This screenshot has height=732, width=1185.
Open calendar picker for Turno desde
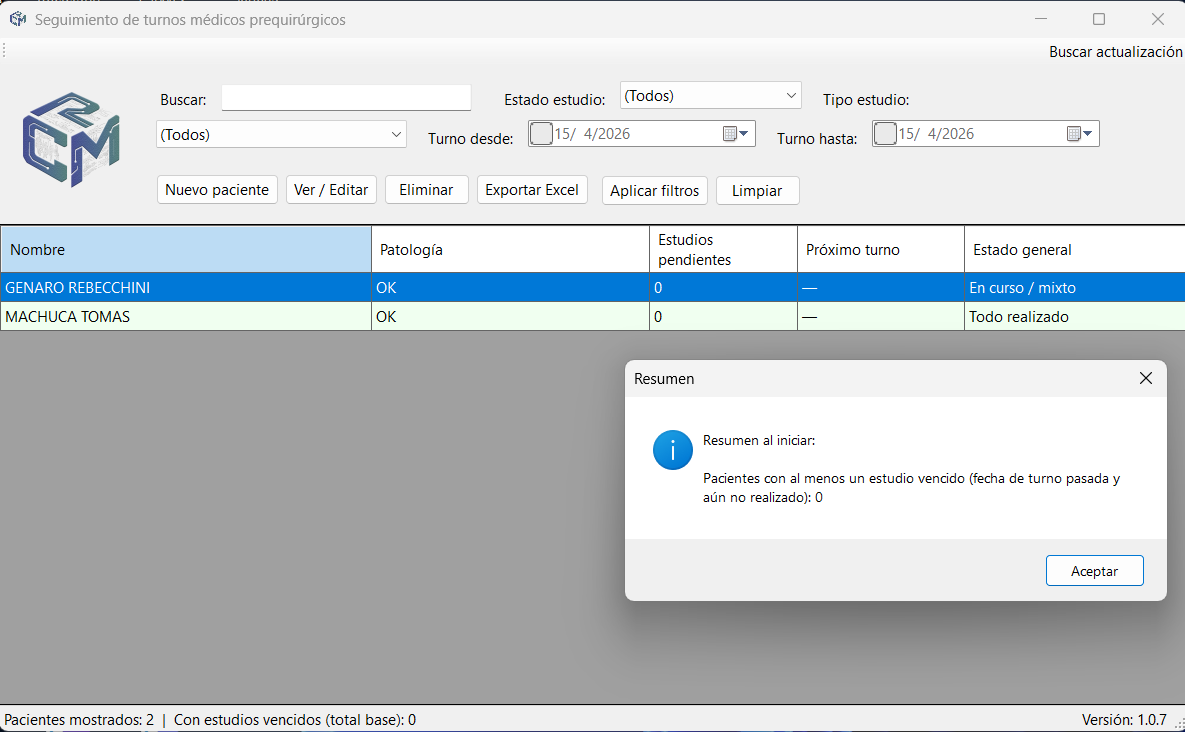(735, 134)
